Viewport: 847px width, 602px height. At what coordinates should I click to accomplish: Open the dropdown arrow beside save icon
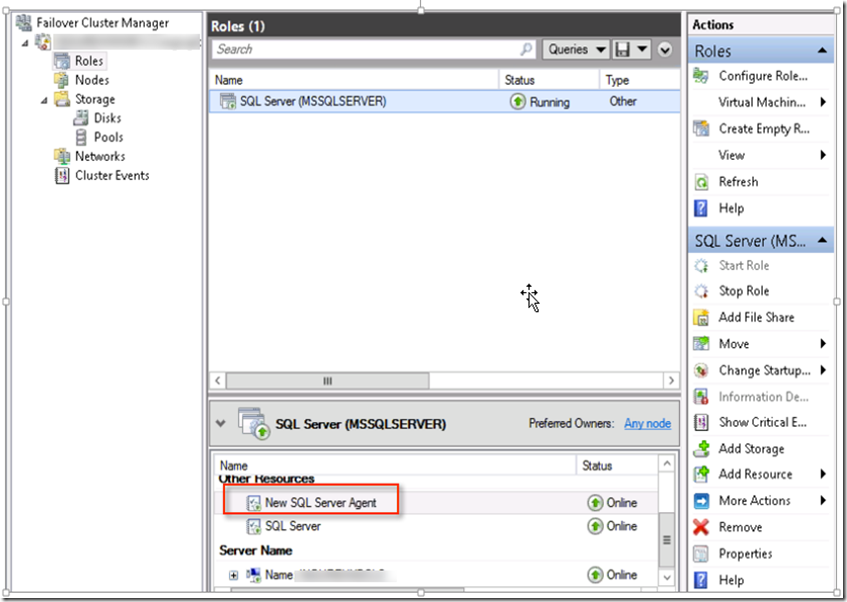pyautogui.click(x=642, y=50)
